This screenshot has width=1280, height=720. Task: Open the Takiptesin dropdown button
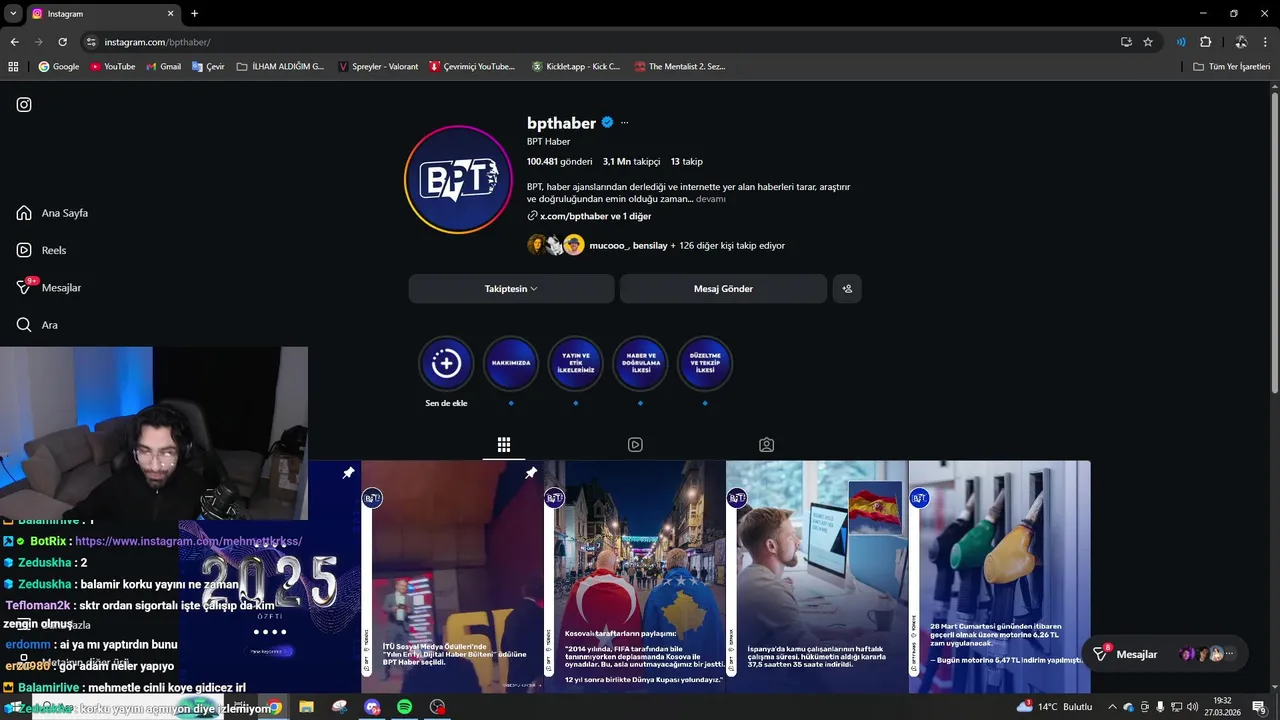(511, 288)
